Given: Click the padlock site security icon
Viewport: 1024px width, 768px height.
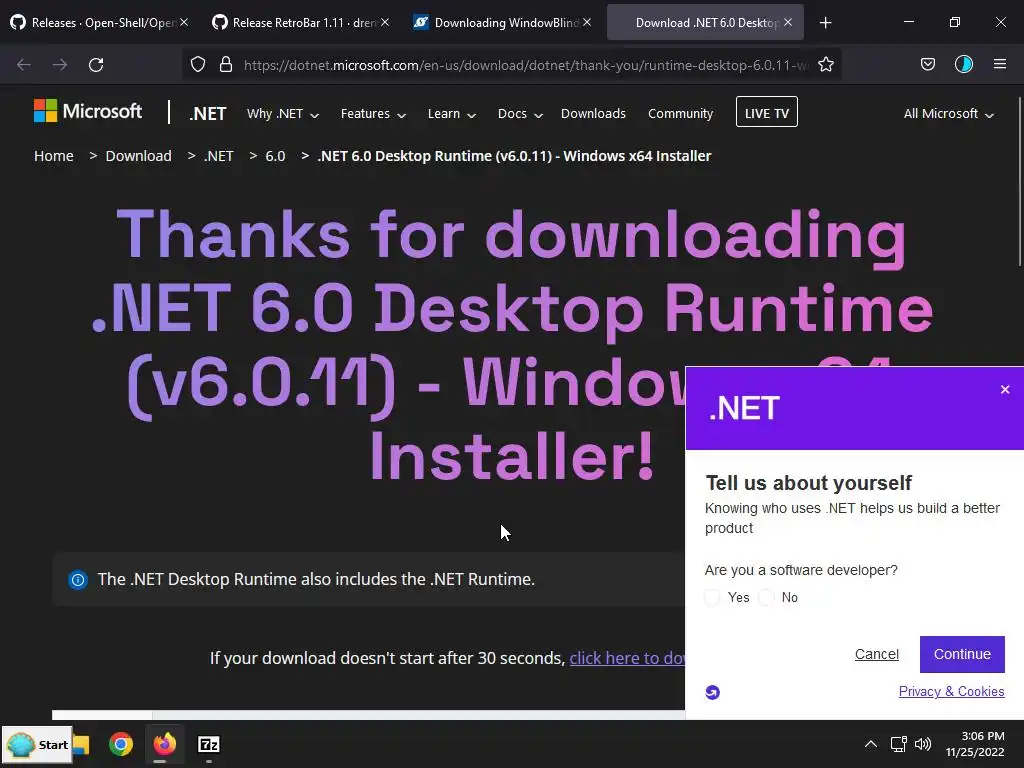Looking at the screenshot, I should pyautogui.click(x=226, y=65).
